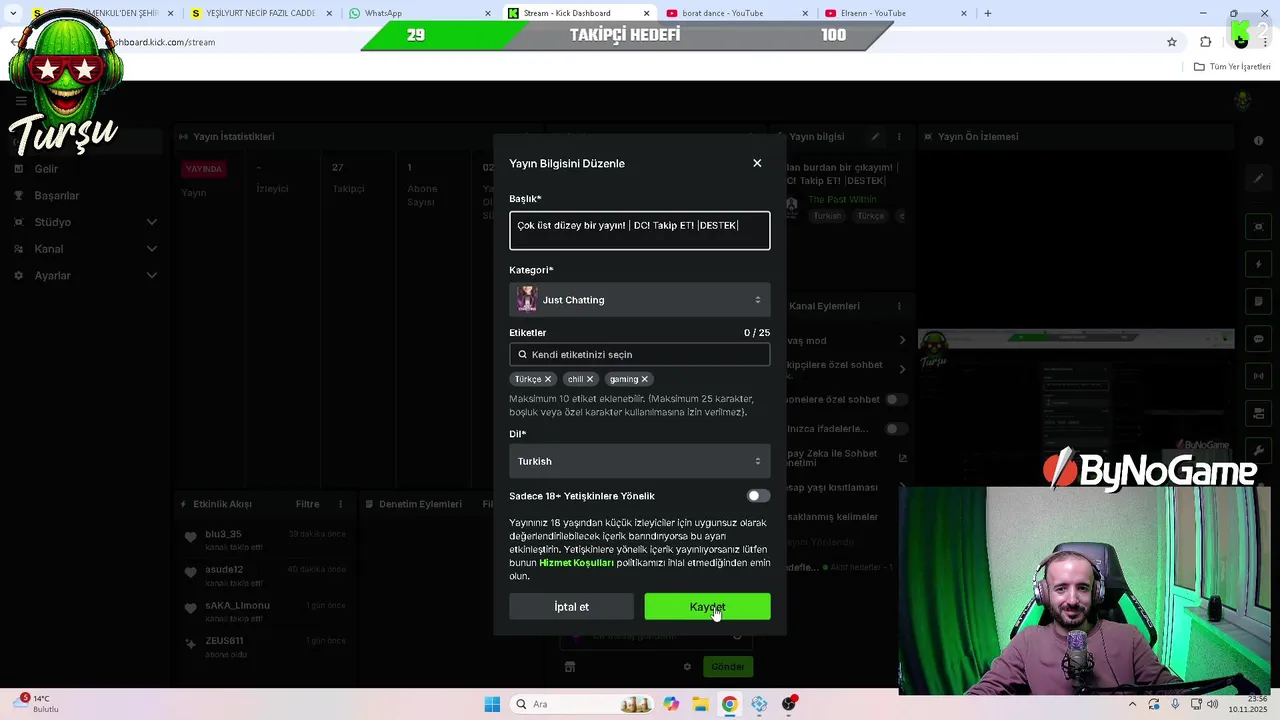
Task: Expand the Ayarlar sidebar section
Action: coord(152,275)
